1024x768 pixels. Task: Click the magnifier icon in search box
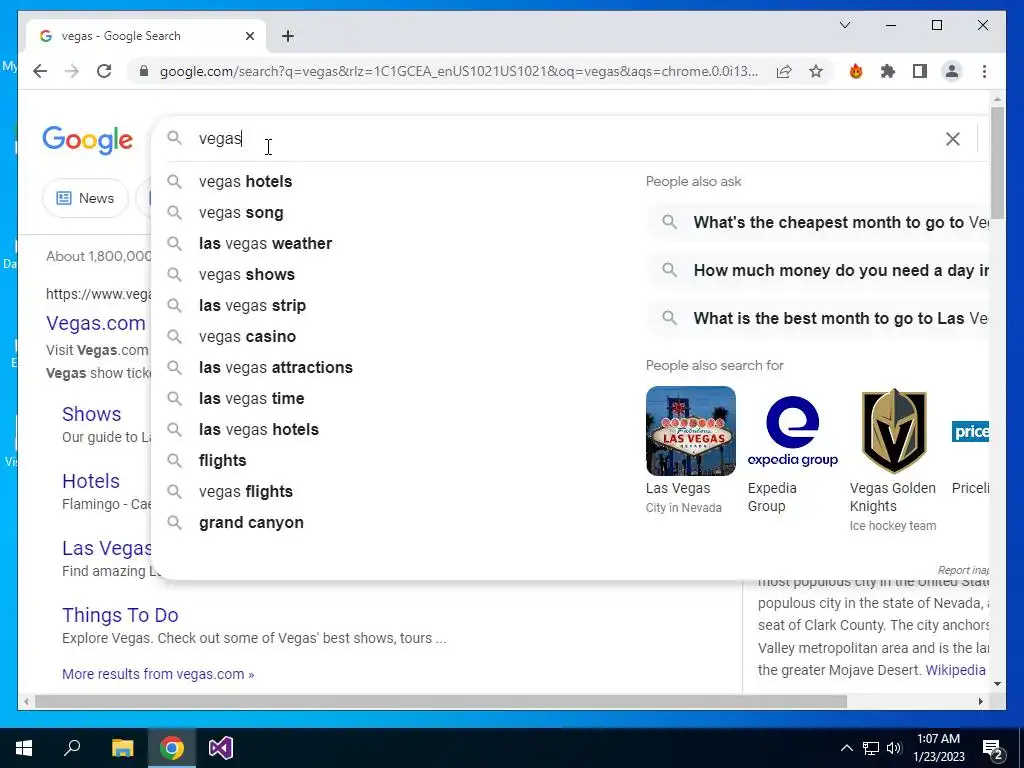pyautogui.click(x=174, y=138)
